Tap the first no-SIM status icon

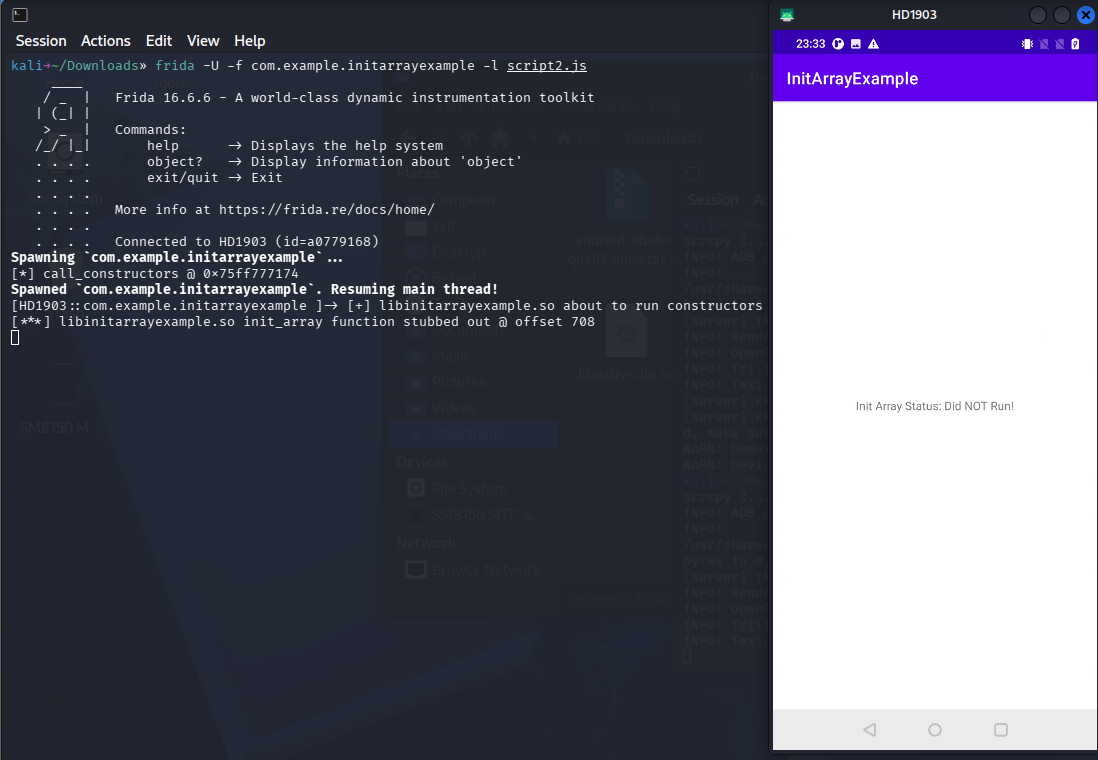pos(1044,44)
